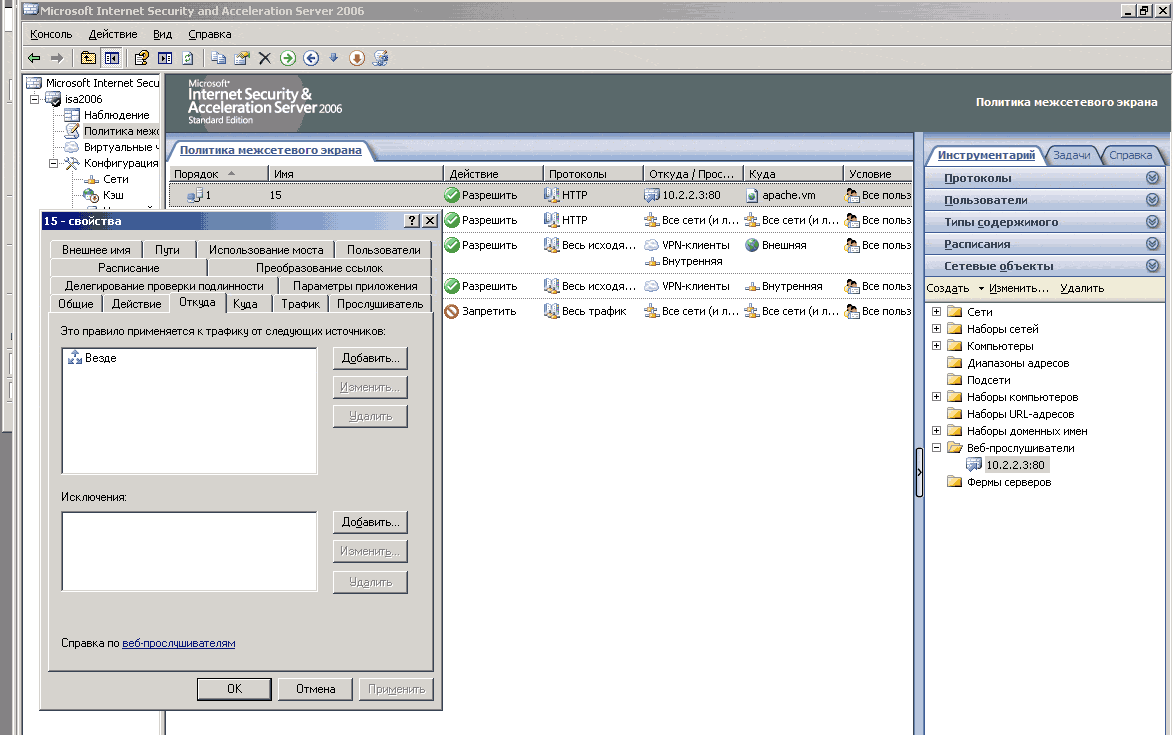
Task: Toggle the console tree show/hide icon
Action: coord(111,58)
